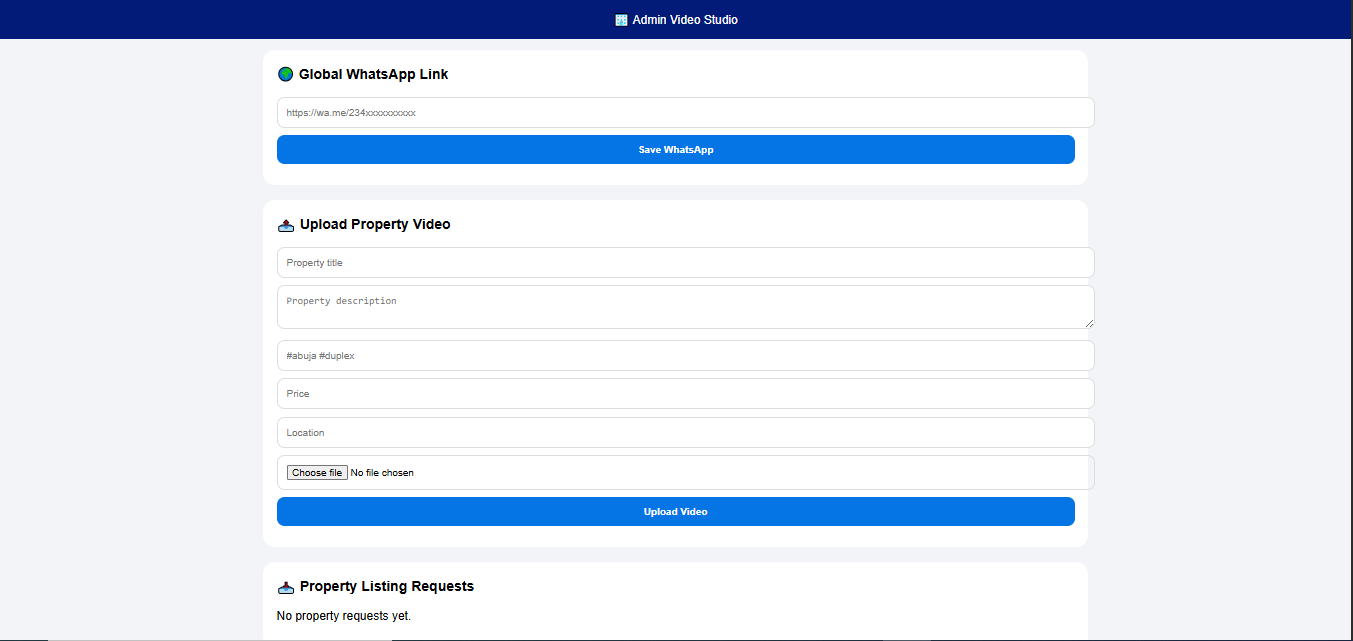Click the inbox icon beside Property Listing Requests
1353x641 pixels.
(x=286, y=587)
